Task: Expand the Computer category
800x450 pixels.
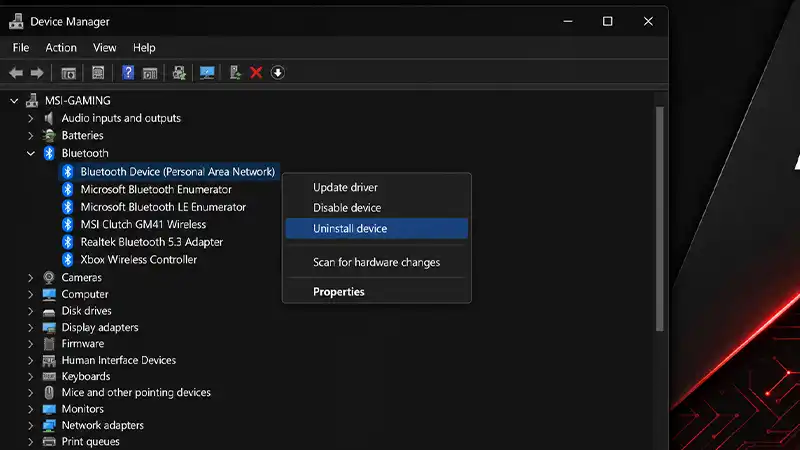Action: click(x=31, y=294)
